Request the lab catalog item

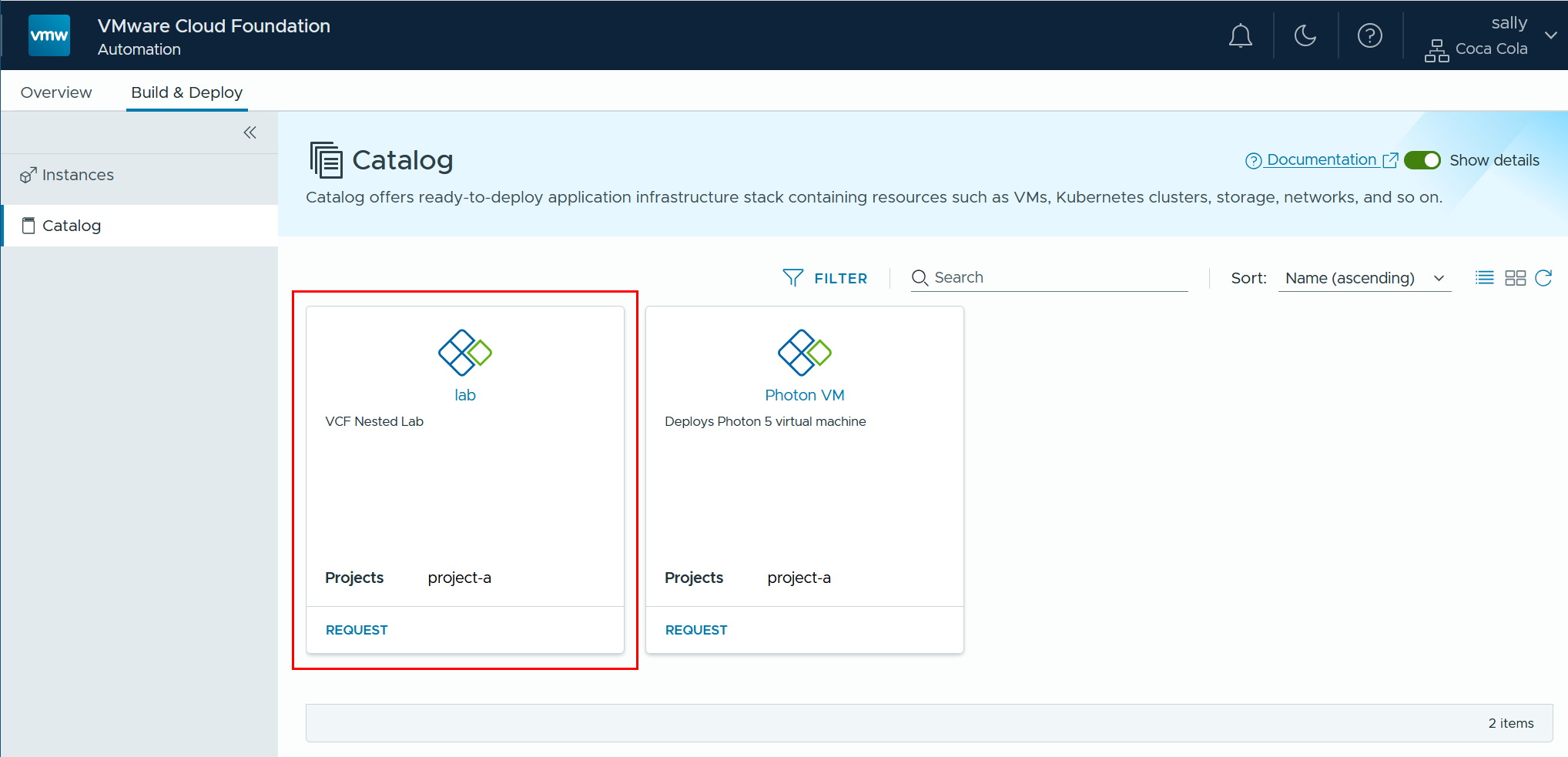[x=357, y=630]
